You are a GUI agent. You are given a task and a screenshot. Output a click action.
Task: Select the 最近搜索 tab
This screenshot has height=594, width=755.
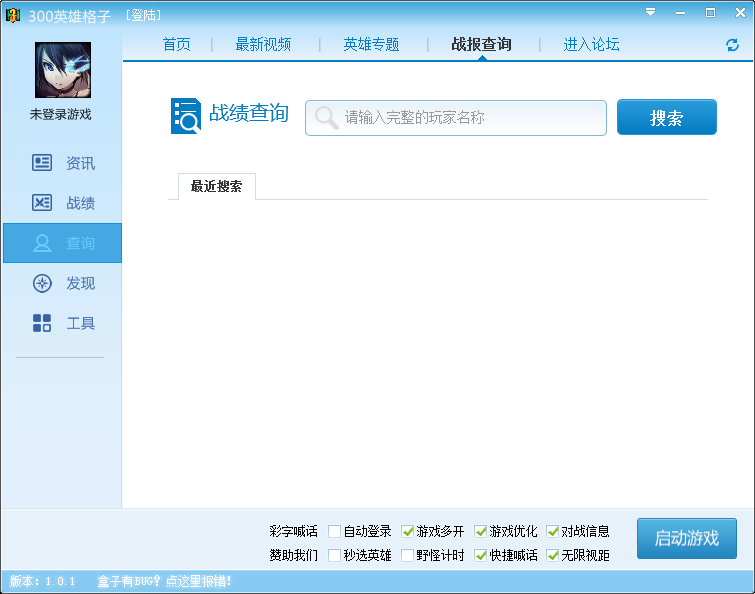(216, 186)
